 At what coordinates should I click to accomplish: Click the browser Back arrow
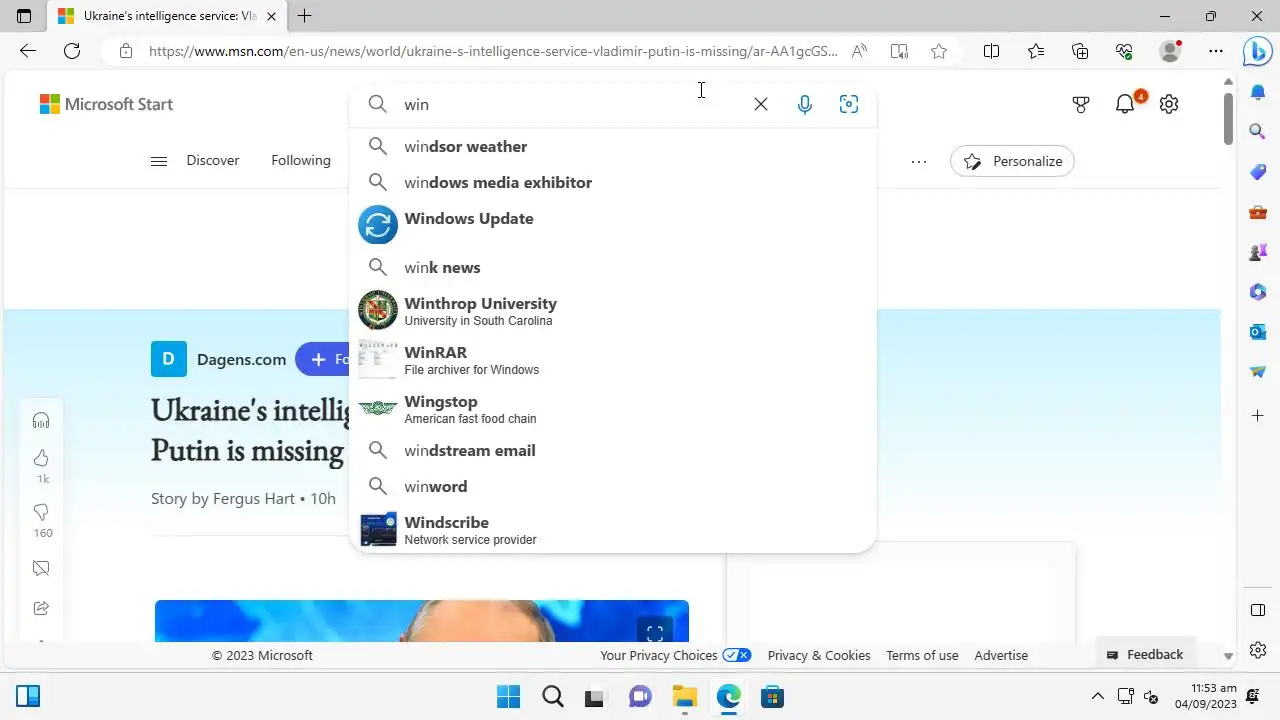coord(28,51)
